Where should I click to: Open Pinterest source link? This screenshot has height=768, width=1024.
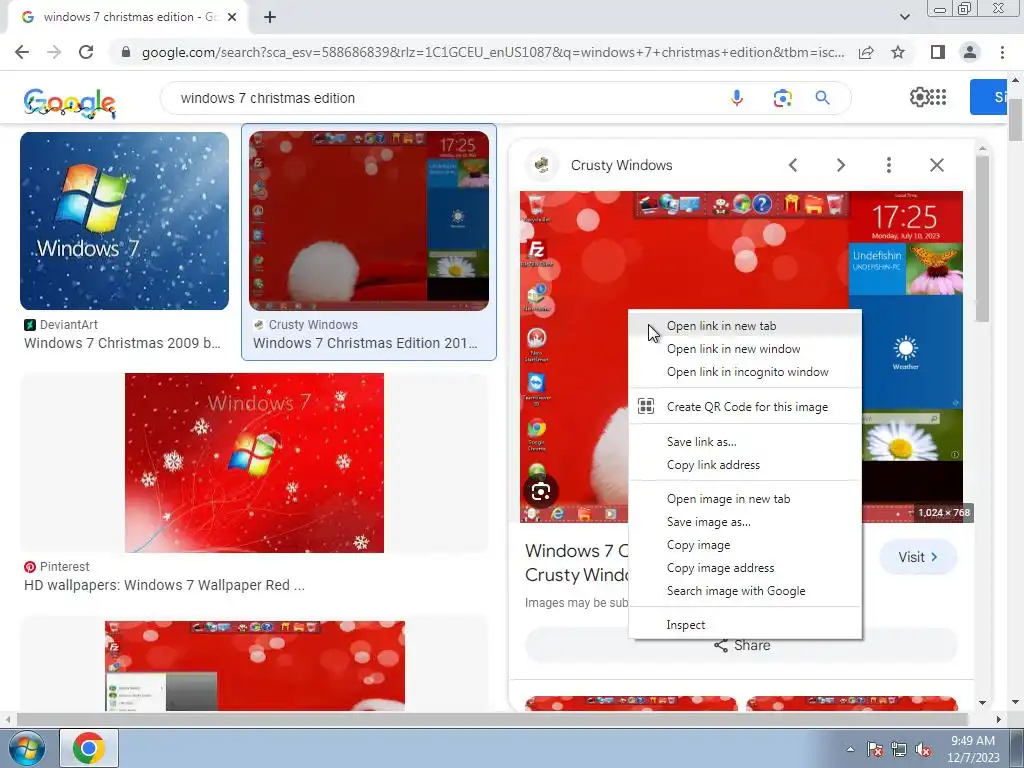coord(57,567)
